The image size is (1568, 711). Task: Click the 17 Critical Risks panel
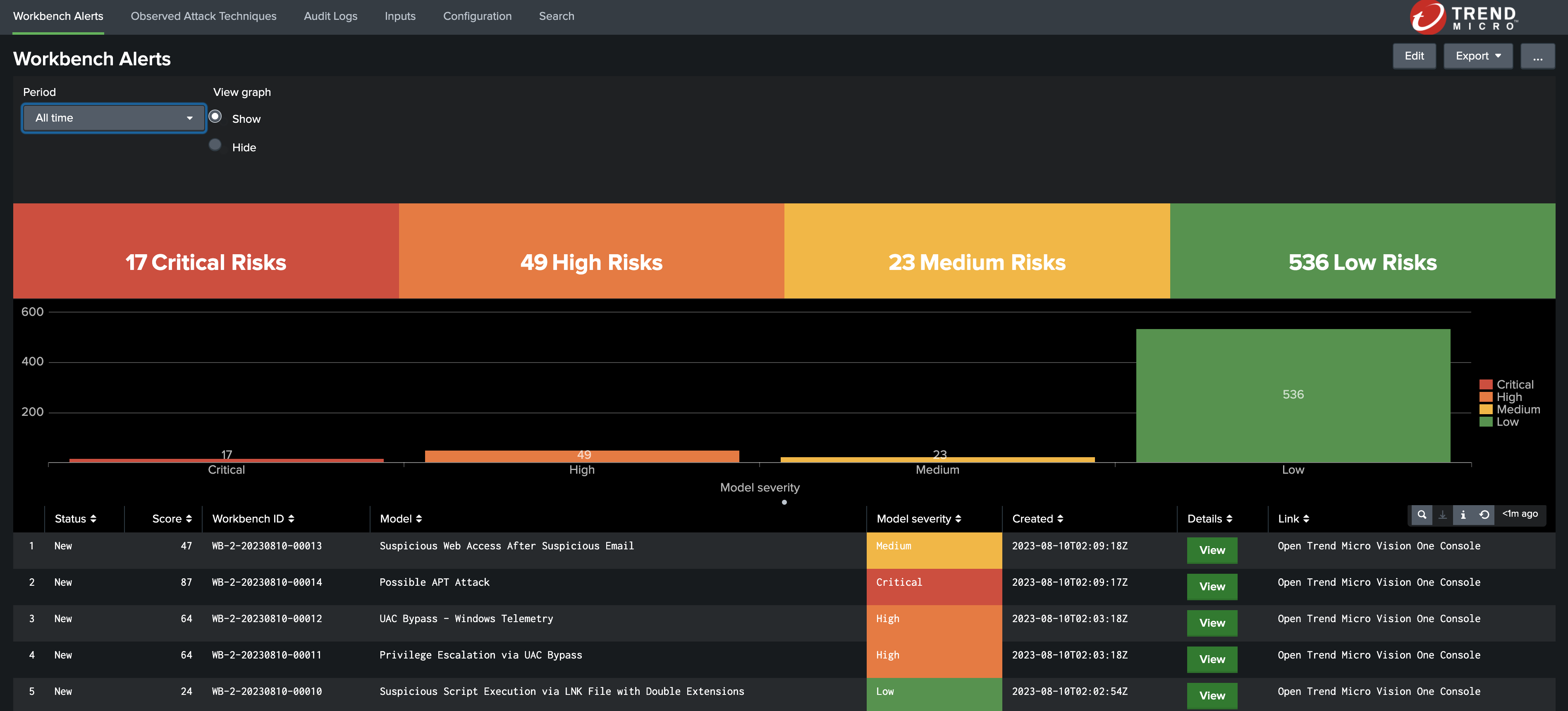pyautogui.click(x=206, y=251)
